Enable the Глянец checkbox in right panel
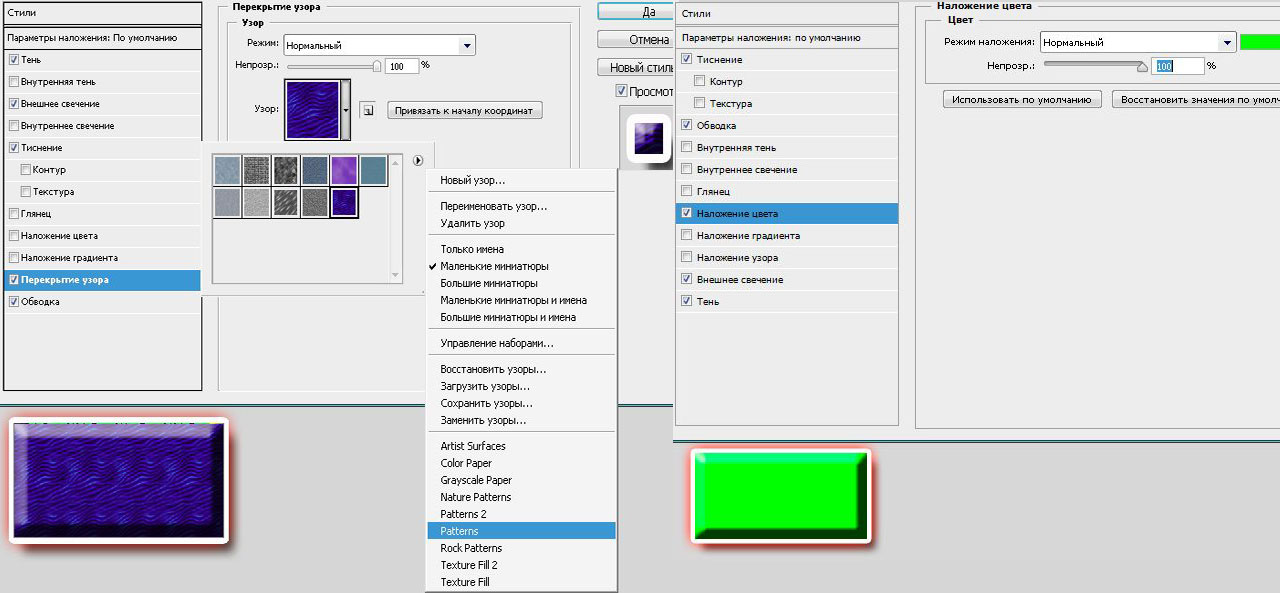This screenshot has width=1280, height=593. [686, 191]
